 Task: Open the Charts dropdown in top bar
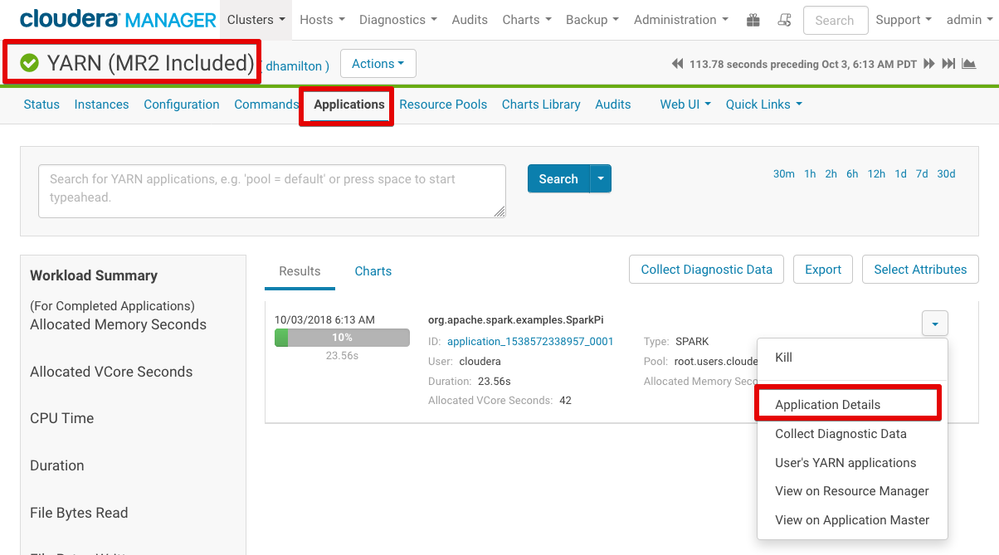[527, 20]
